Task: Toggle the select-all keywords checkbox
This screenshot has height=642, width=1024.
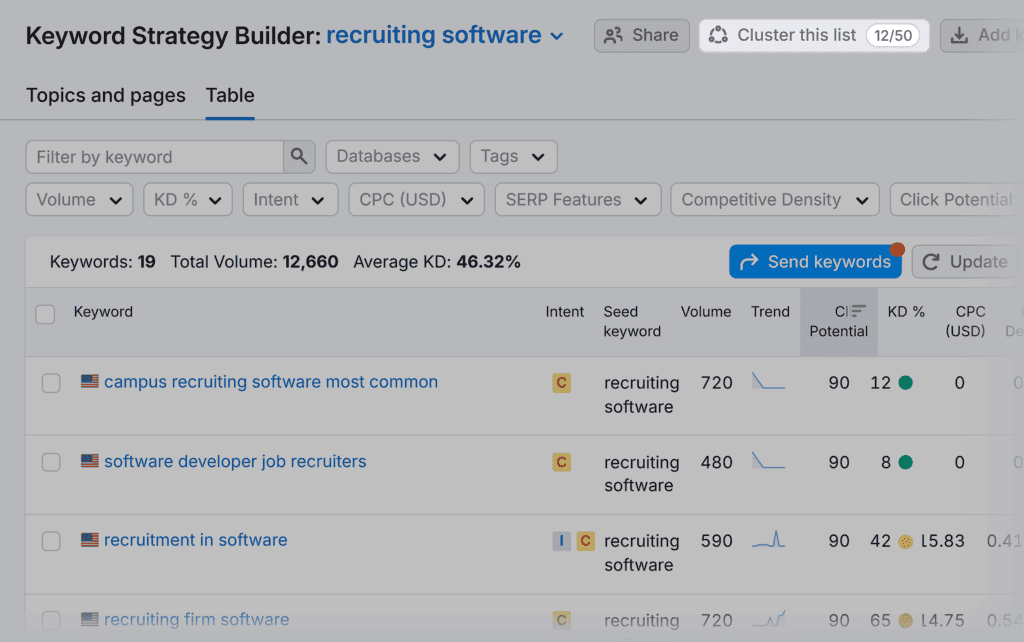Action: point(45,314)
